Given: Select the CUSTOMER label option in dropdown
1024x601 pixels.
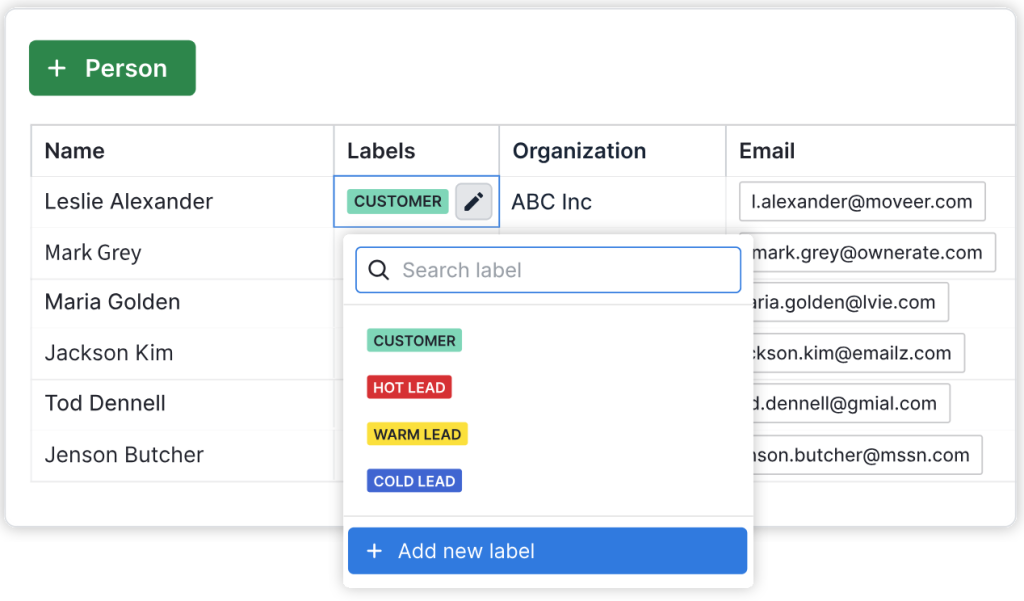Looking at the screenshot, I should (x=414, y=341).
